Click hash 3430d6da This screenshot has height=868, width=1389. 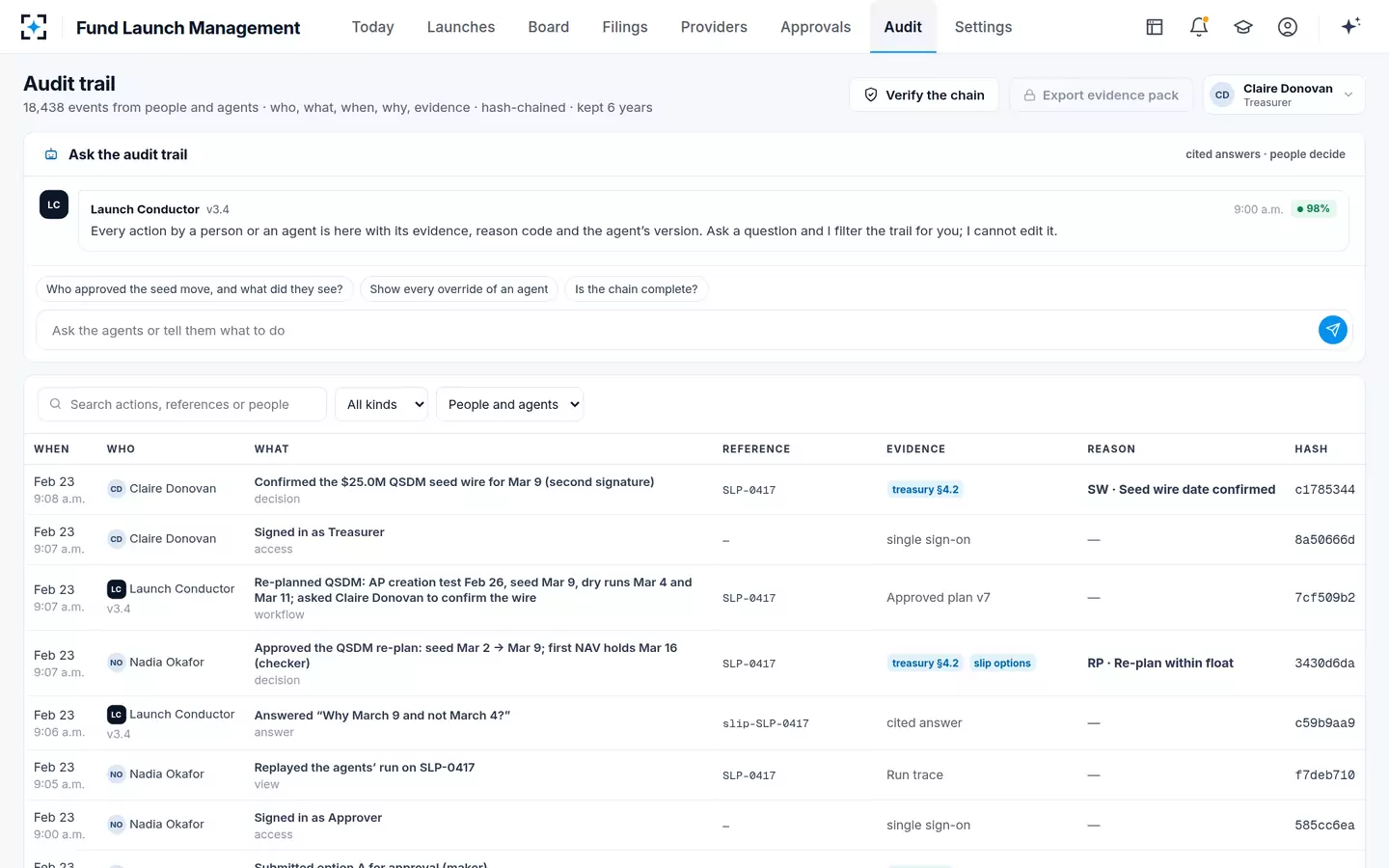click(1324, 664)
